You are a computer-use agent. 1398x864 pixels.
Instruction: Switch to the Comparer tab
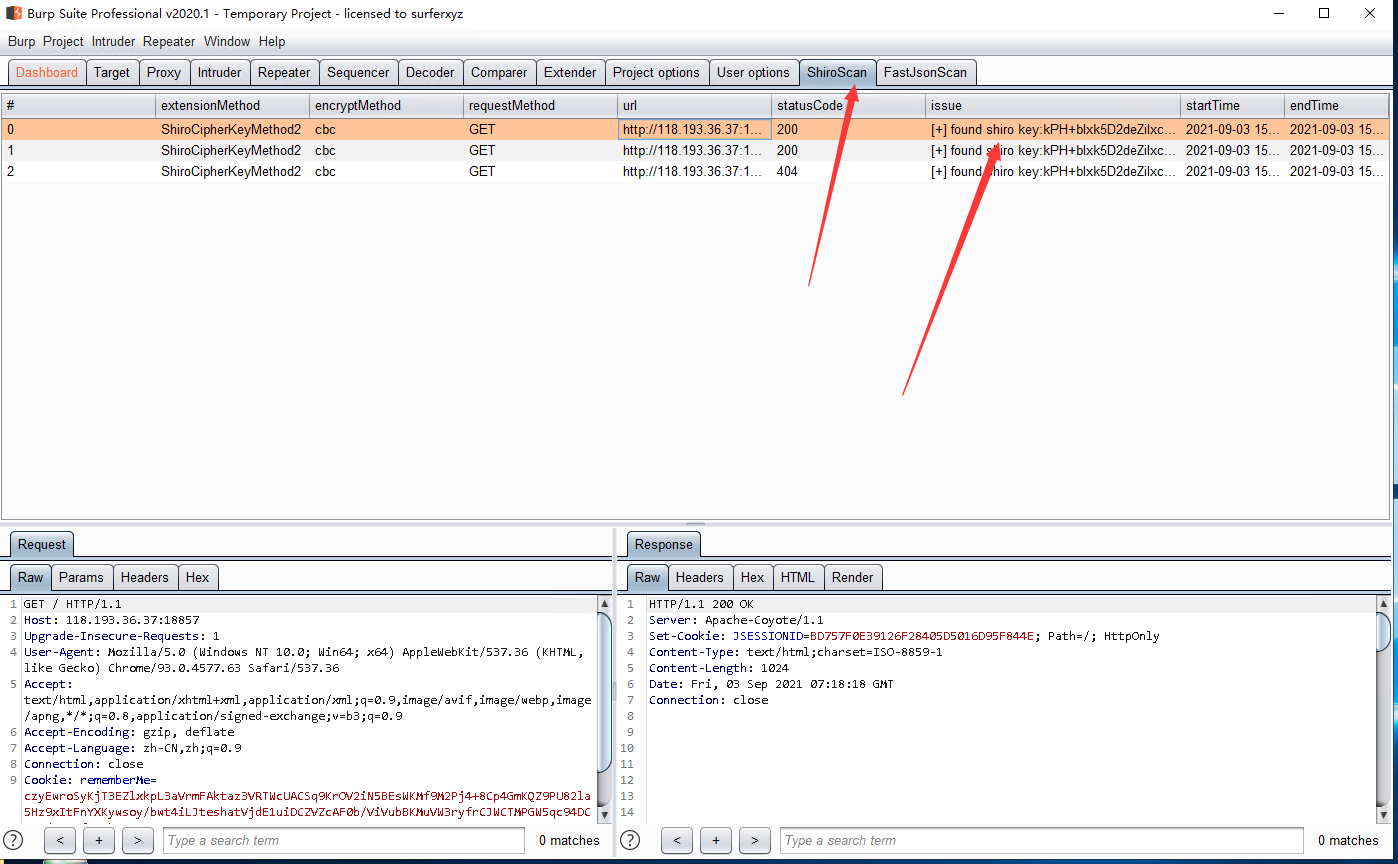(x=499, y=72)
